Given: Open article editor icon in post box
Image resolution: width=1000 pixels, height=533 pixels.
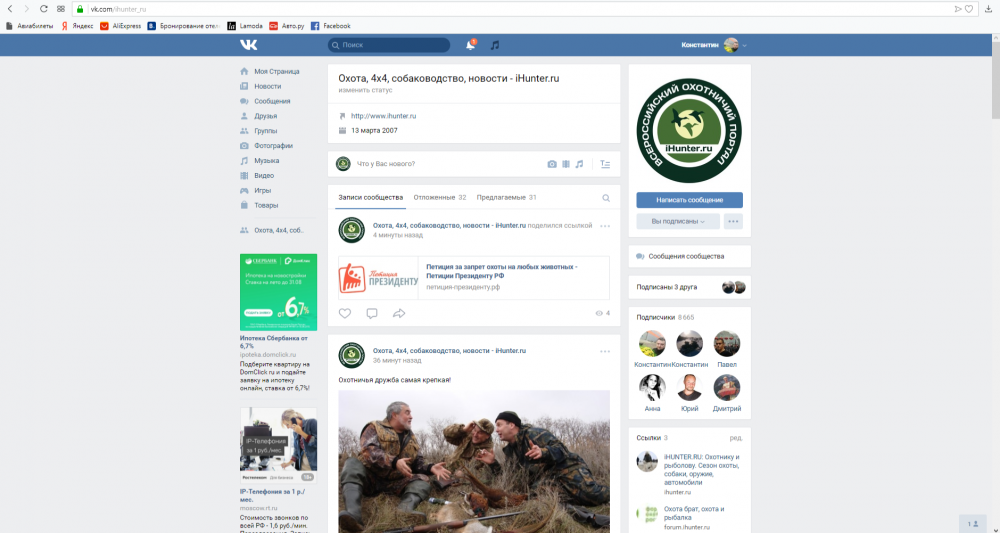Looking at the screenshot, I should tap(605, 164).
